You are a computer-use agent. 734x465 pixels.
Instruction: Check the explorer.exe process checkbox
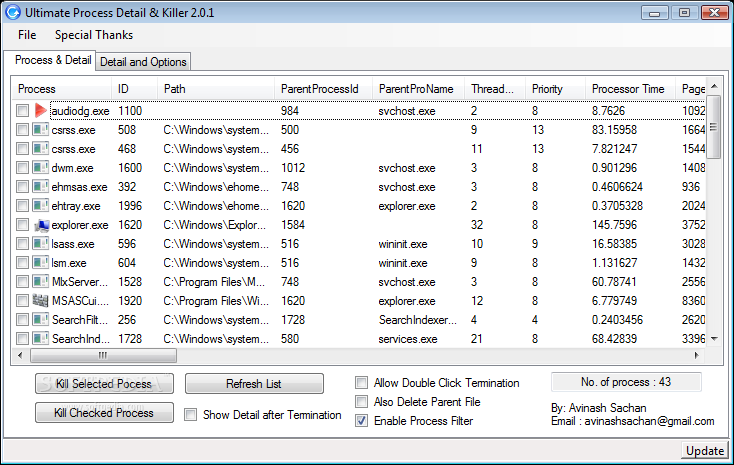coord(22,225)
